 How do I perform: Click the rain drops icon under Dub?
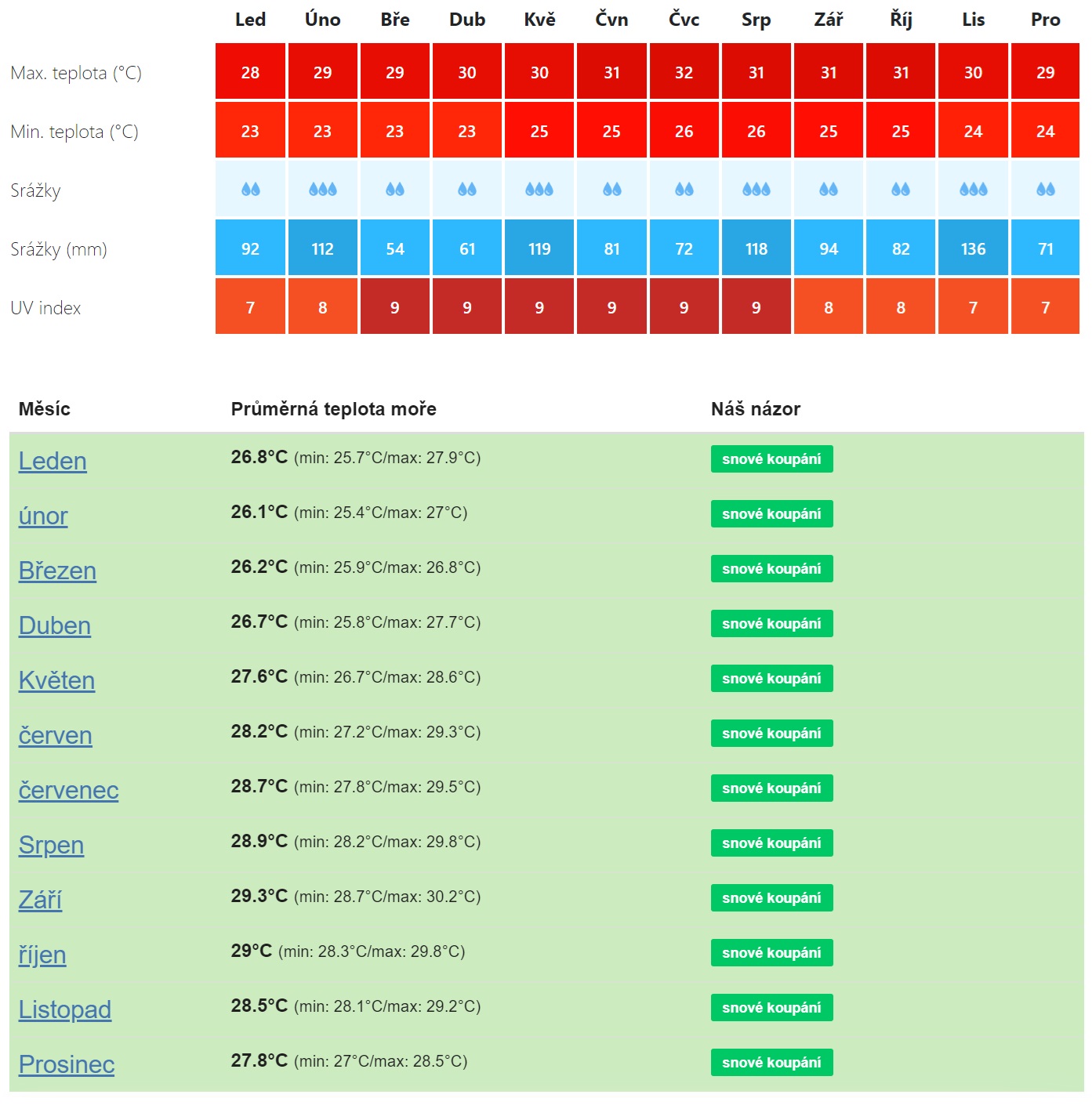pyautogui.click(x=467, y=189)
